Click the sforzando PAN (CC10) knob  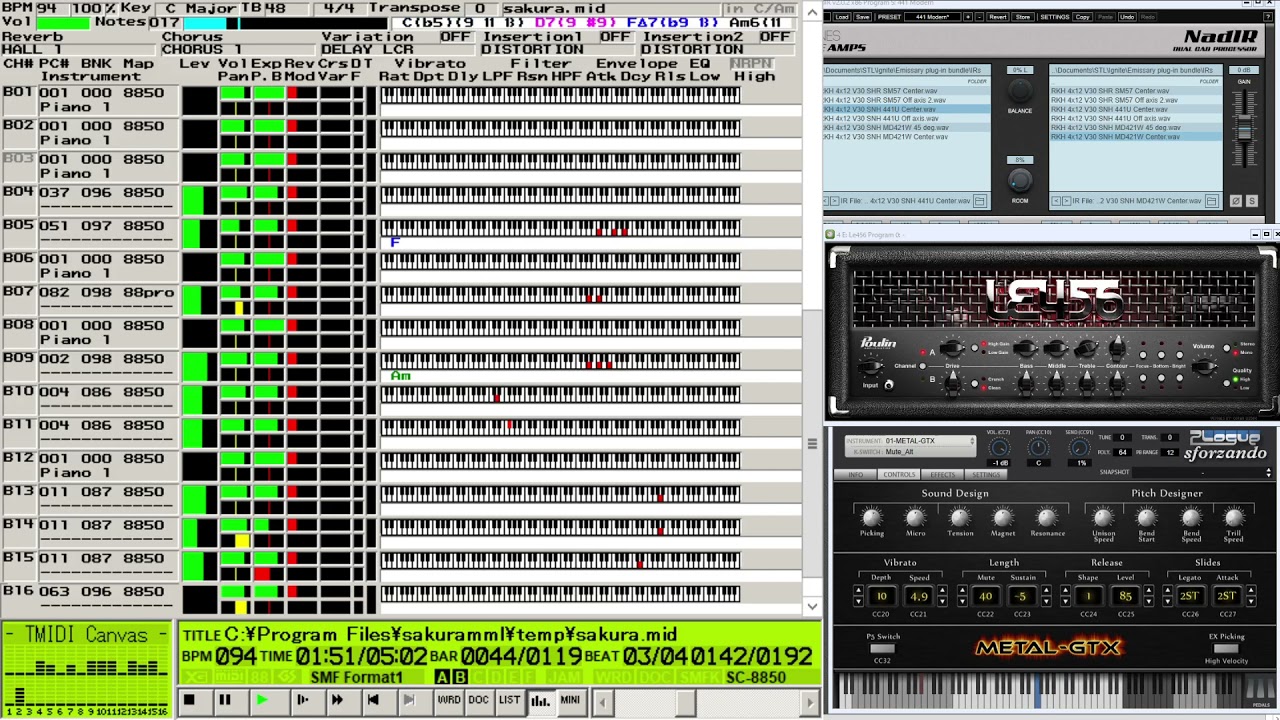[1039, 447]
